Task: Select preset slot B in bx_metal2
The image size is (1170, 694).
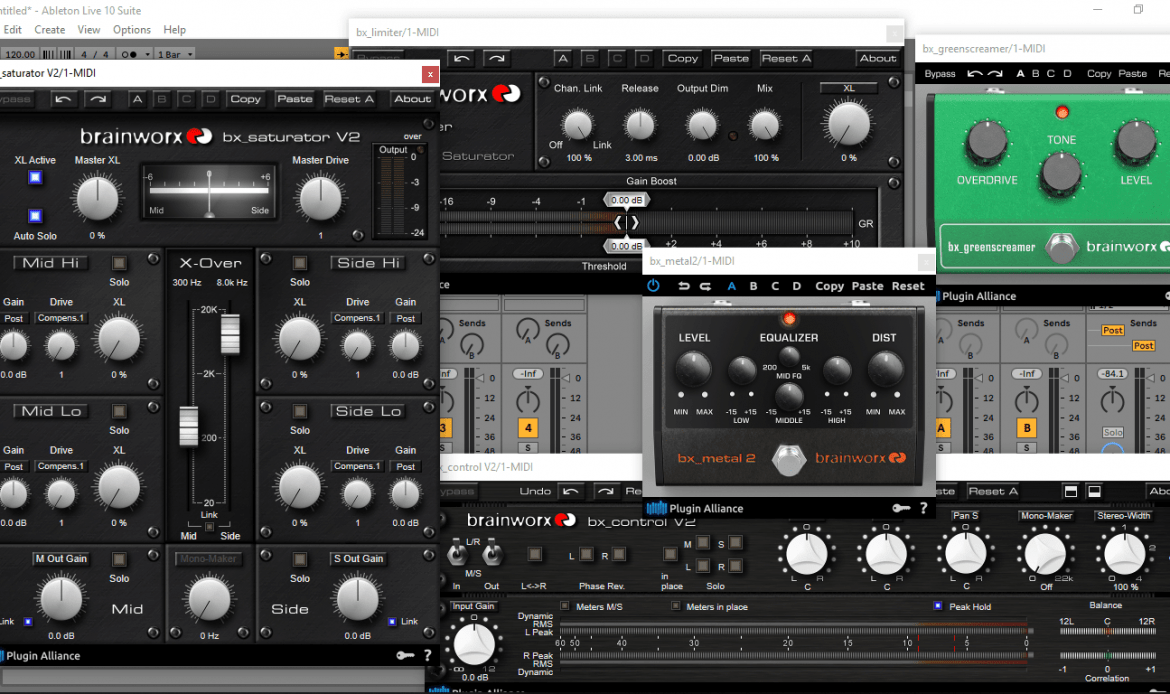Action: (x=753, y=286)
